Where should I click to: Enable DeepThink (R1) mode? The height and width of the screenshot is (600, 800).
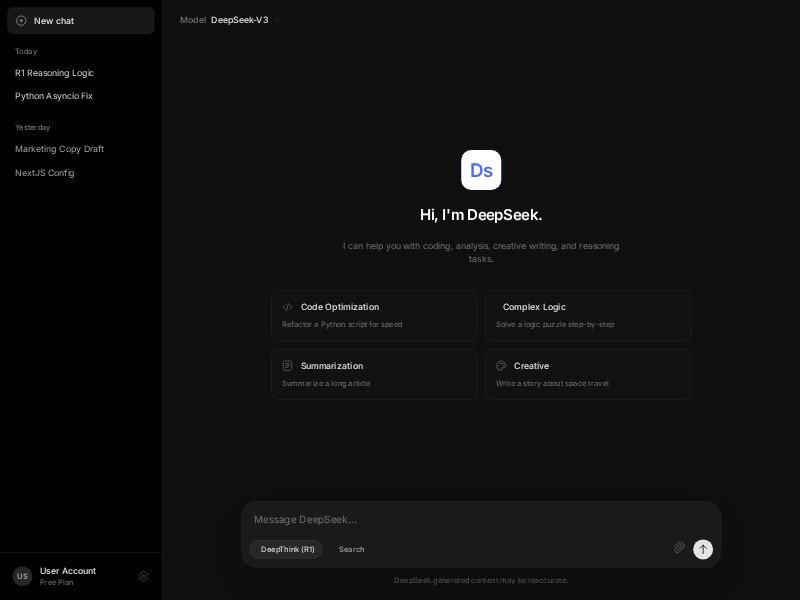point(286,549)
